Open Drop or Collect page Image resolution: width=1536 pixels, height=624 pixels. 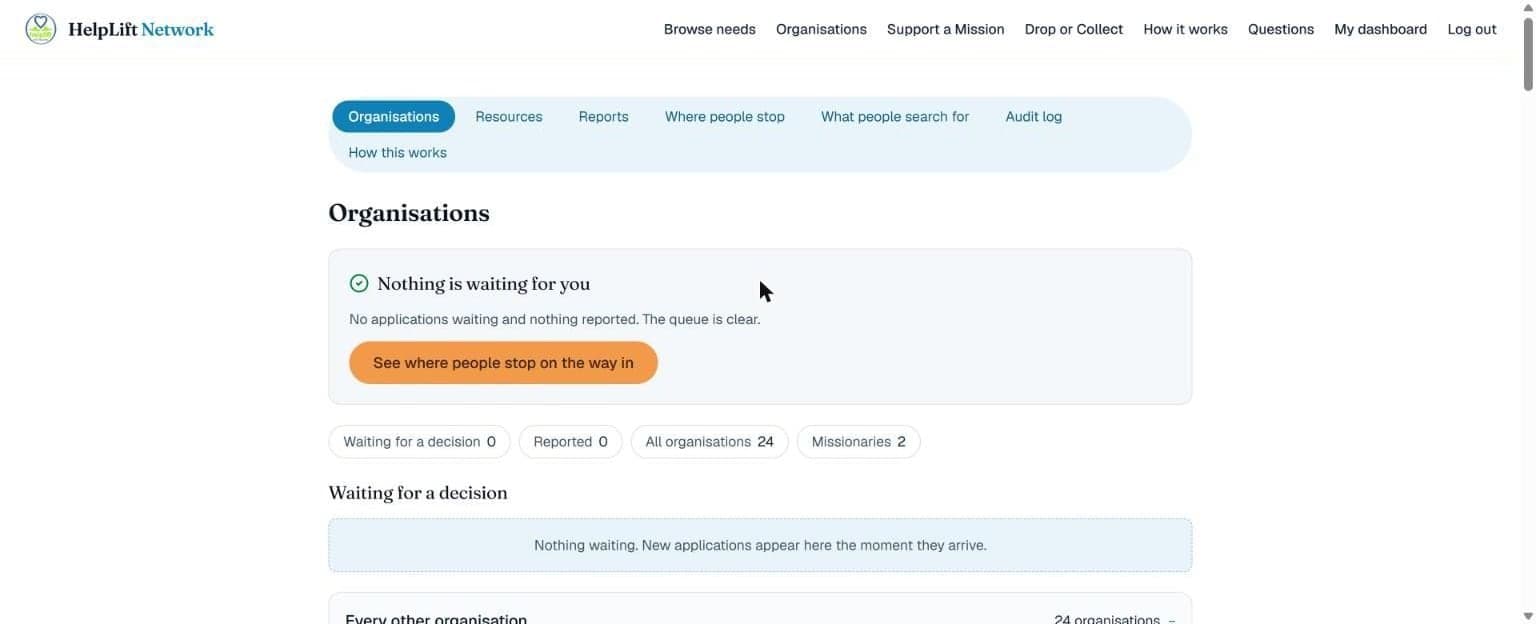1074,29
